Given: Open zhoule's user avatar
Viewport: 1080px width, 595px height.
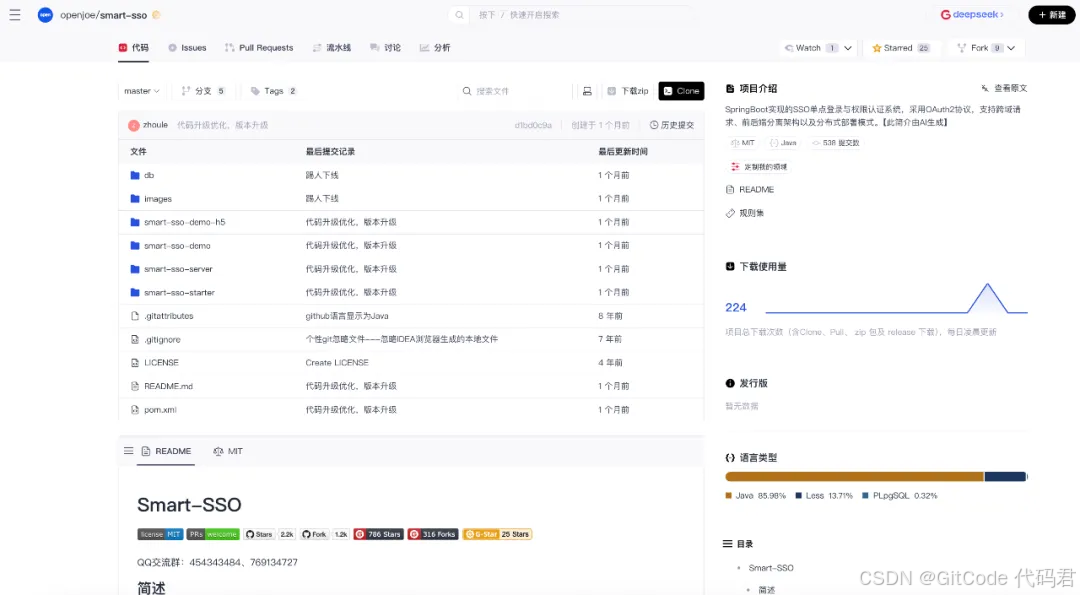Looking at the screenshot, I should pos(134,125).
